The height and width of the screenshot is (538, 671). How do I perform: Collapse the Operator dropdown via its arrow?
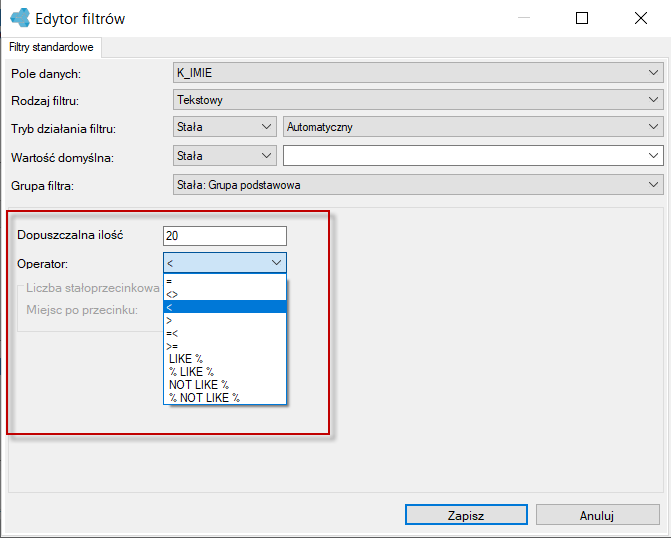pyautogui.click(x=276, y=263)
